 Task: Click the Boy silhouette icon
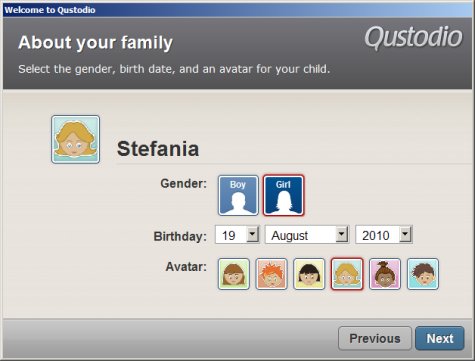click(x=238, y=202)
